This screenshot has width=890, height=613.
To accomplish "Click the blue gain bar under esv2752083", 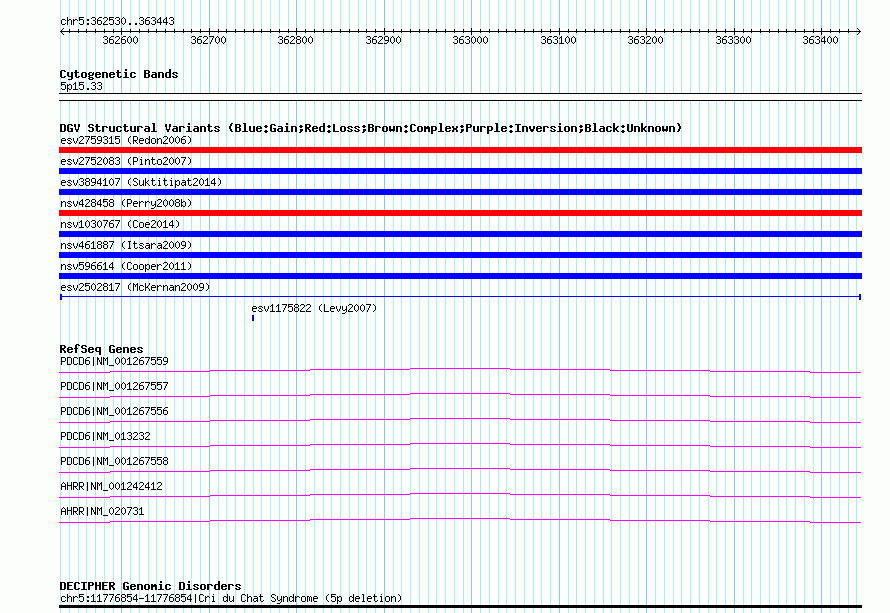I will pos(460,171).
